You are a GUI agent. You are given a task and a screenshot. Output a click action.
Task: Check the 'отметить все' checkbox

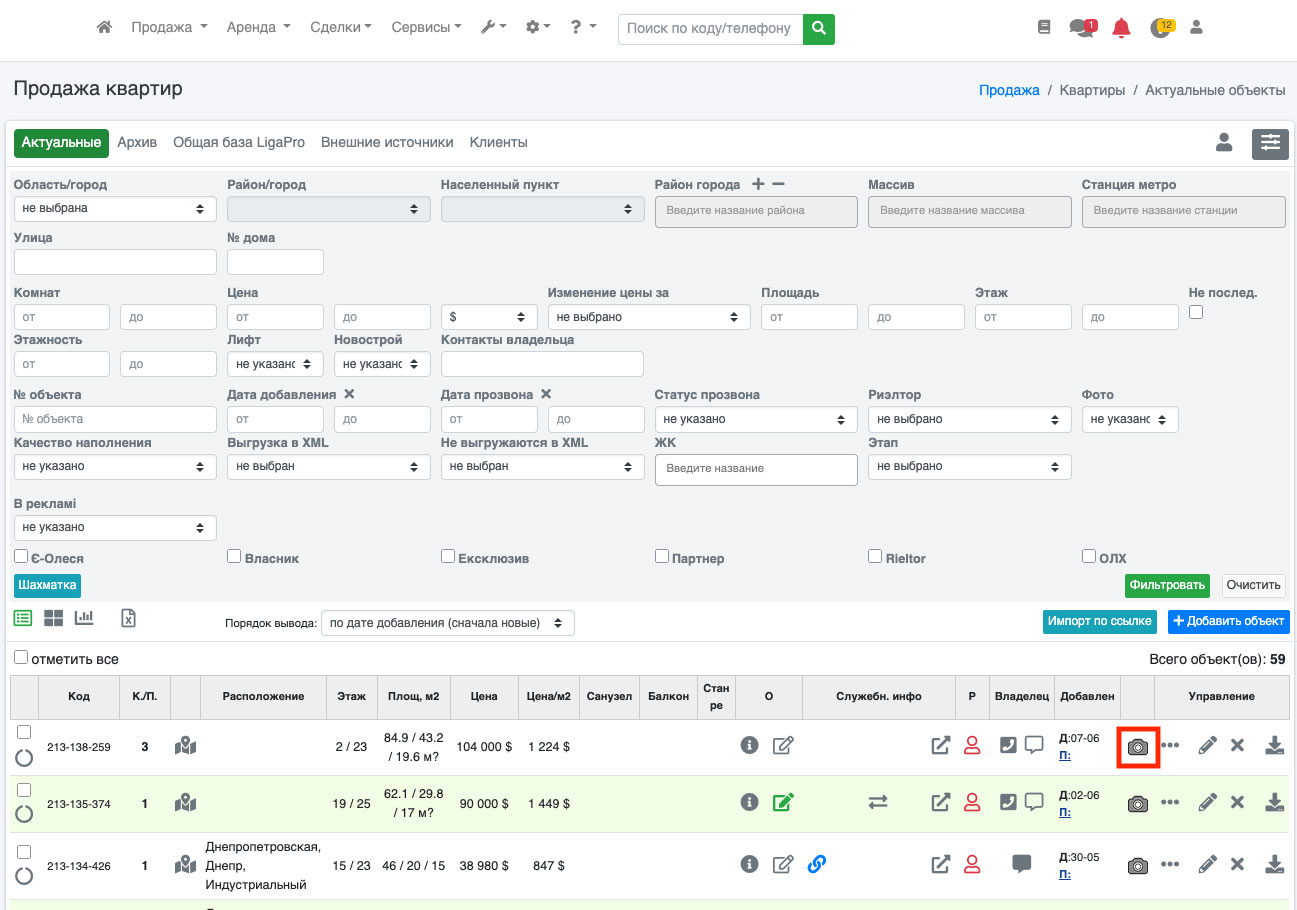coord(21,658)
